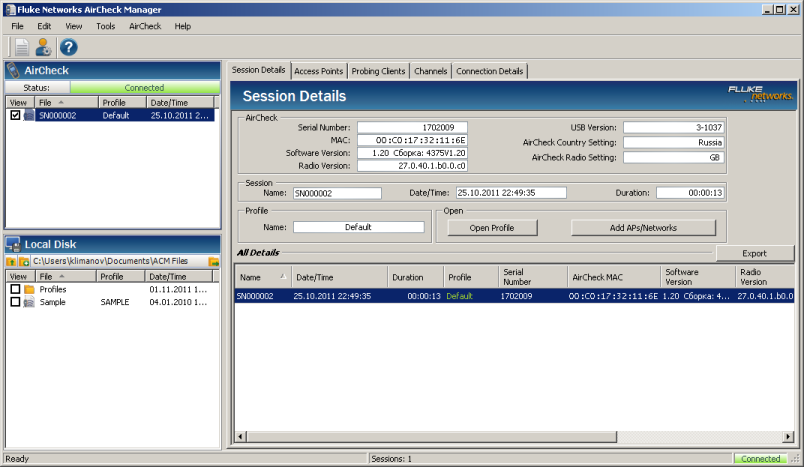Select the Sample file row text
Screen dimensions: 804x467
point(52,302)
